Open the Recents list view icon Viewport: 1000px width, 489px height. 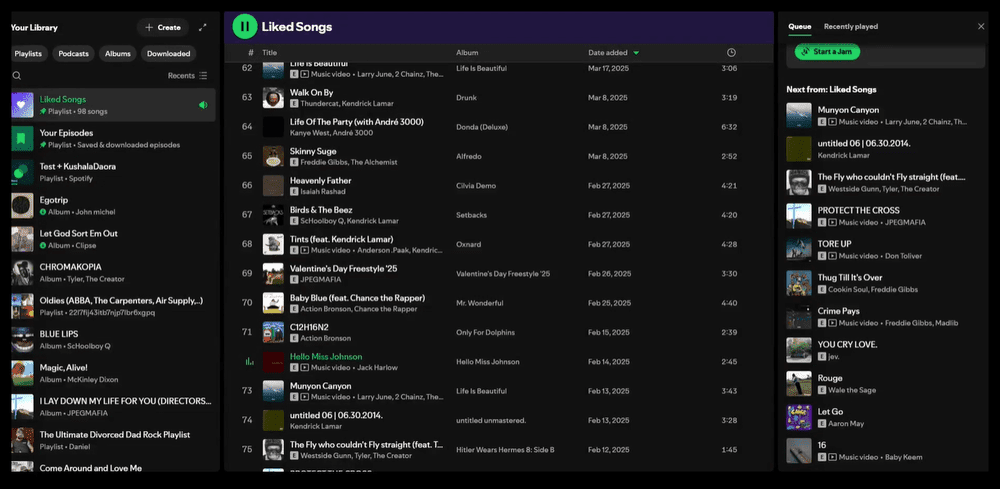pyautogui.click(x=203, y=75)
